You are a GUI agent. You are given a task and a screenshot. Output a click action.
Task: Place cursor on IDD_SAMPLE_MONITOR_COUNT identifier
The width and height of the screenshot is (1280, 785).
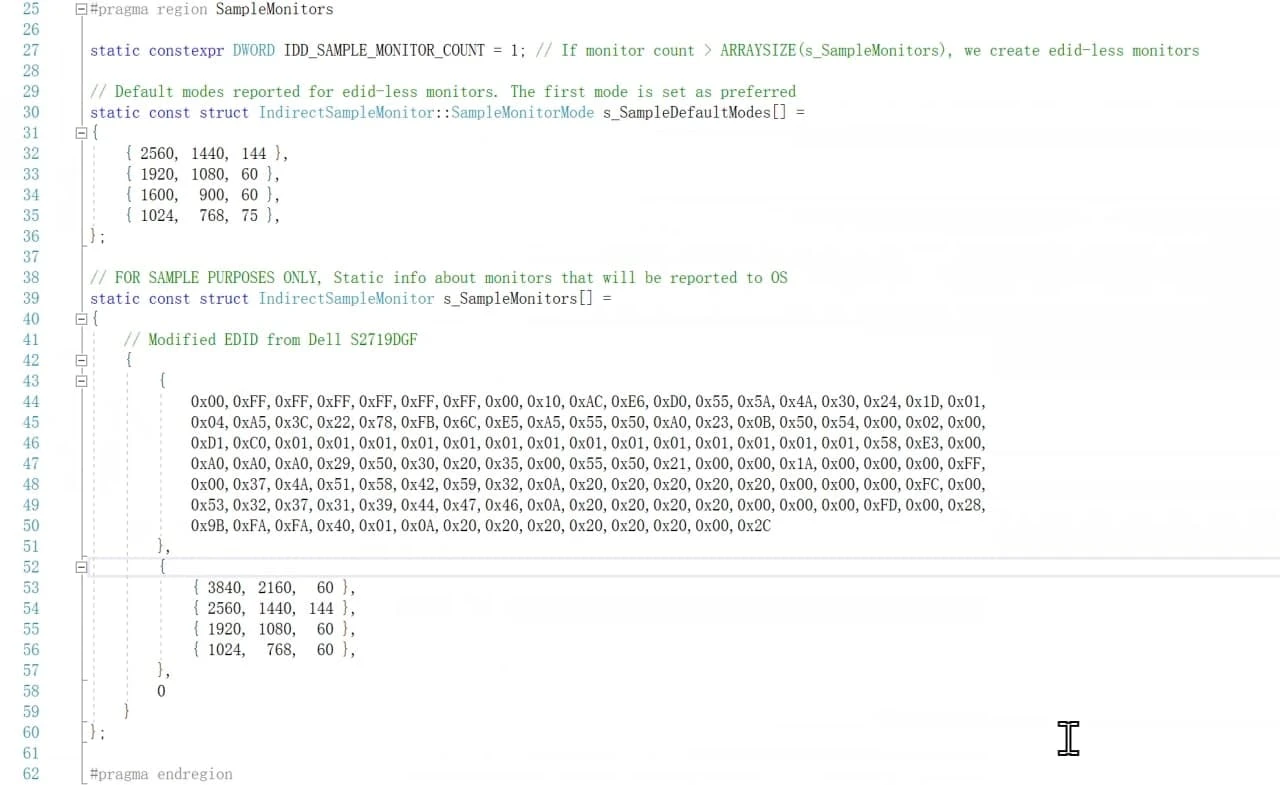pyautogui.click(x=384, y=50)
